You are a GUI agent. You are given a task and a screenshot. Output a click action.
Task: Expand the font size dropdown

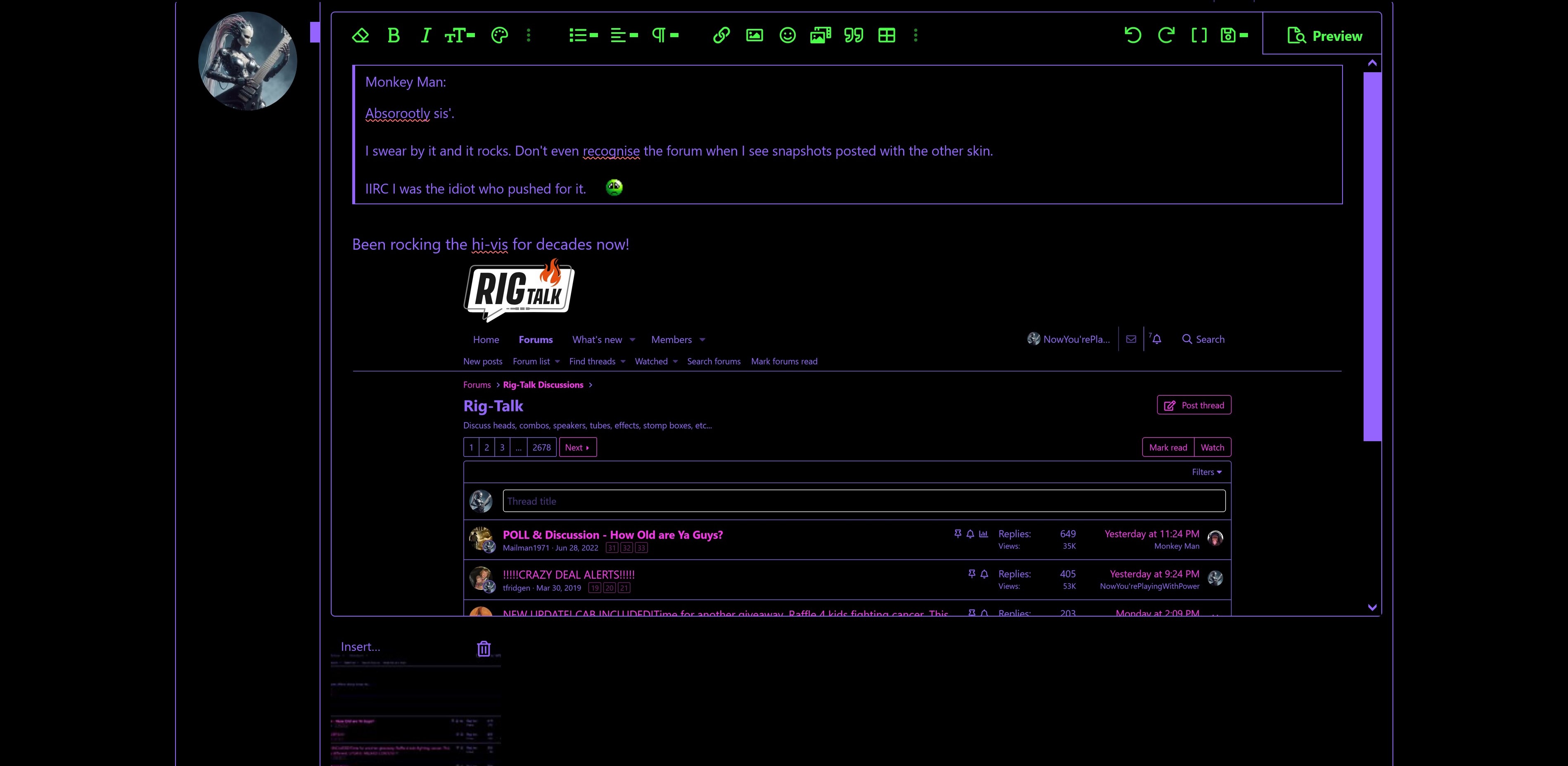[x=460, y=35]
